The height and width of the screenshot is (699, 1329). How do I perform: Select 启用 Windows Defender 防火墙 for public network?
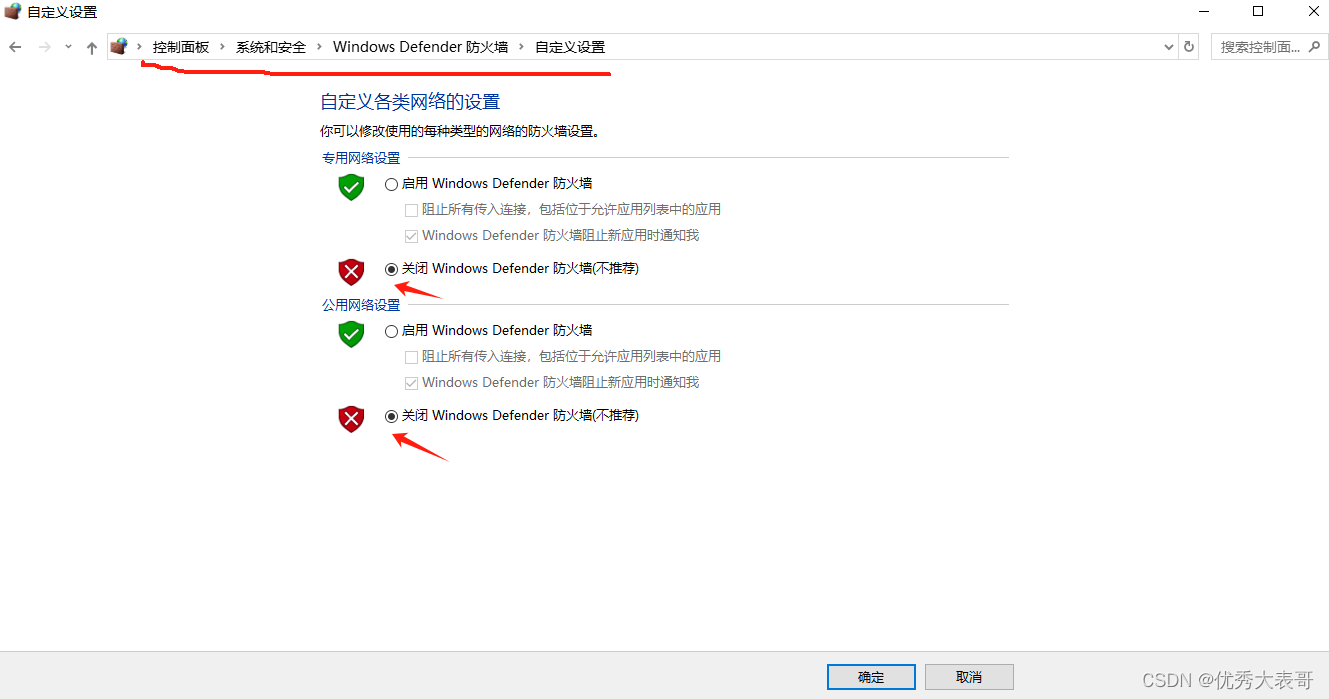391,331
